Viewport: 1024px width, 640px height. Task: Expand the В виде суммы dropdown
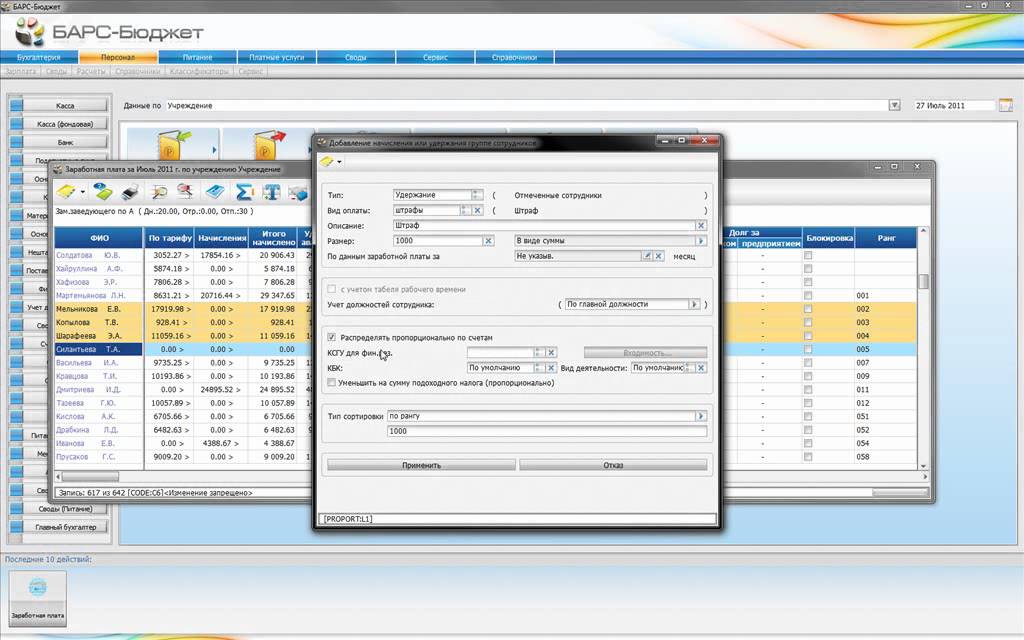coord(701,241)
